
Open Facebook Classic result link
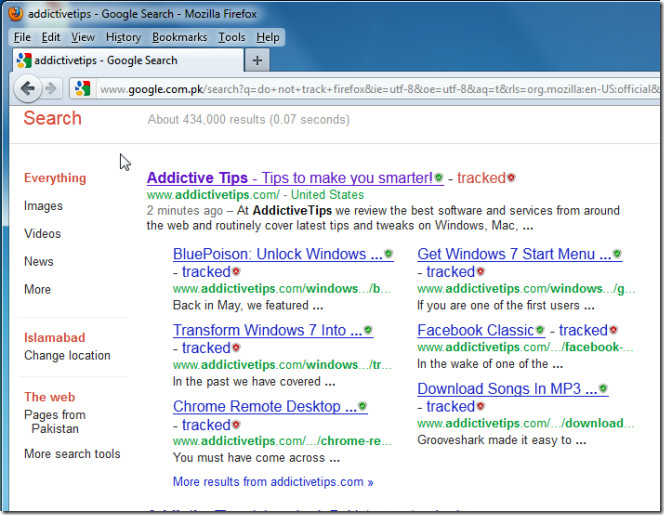pyautogui.click(x=476, y=330)
